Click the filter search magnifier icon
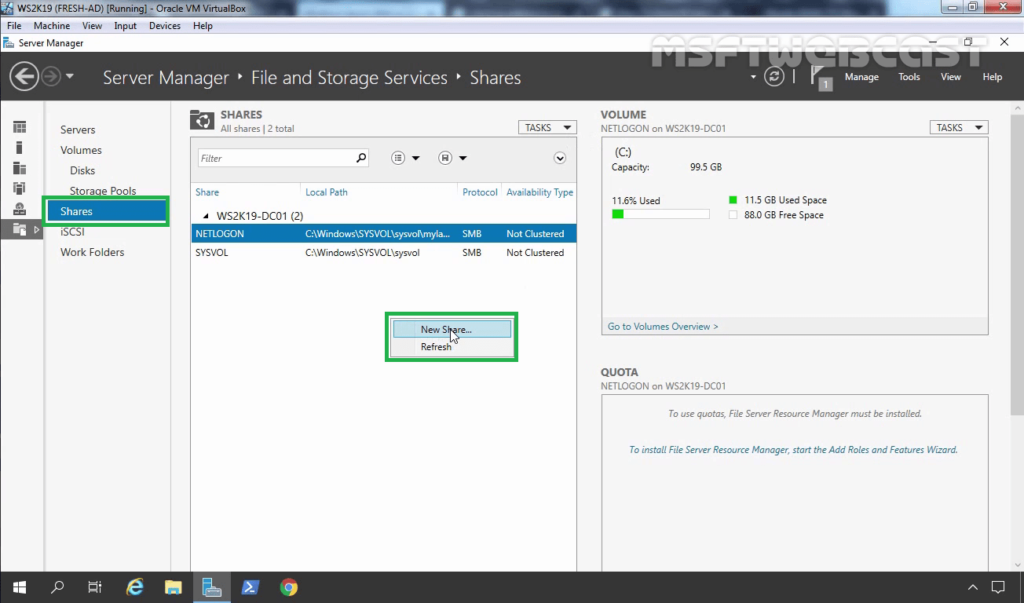This screenshot has height=603, width=1024. 361,157
